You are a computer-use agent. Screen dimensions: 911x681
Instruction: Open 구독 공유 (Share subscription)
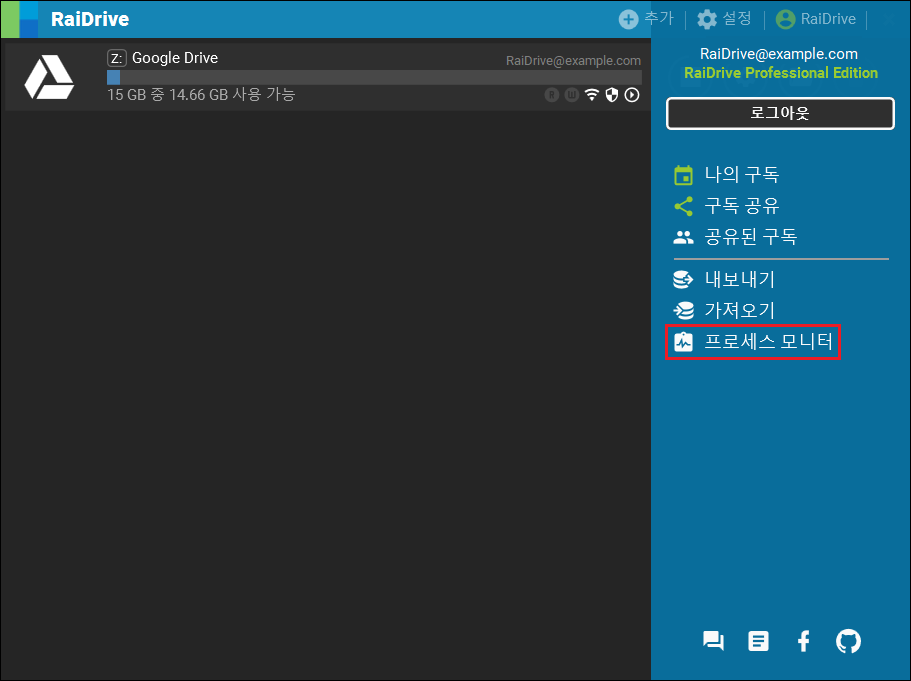[726, 206]
